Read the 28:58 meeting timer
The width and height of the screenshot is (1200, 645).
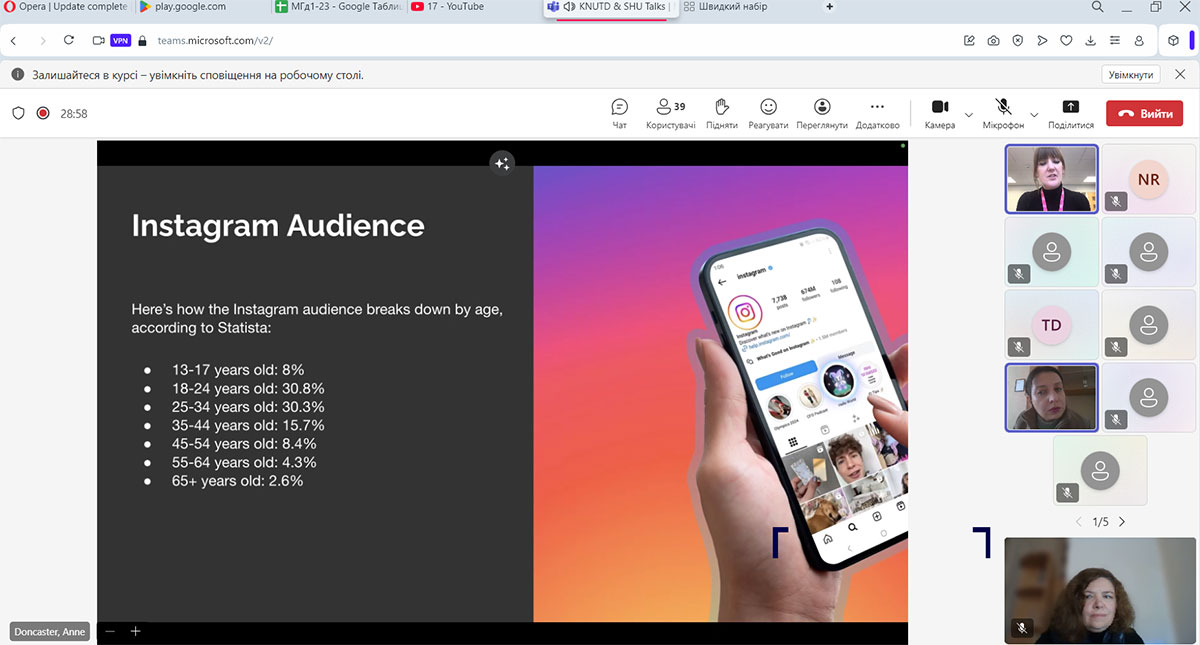tap(74, 114)
